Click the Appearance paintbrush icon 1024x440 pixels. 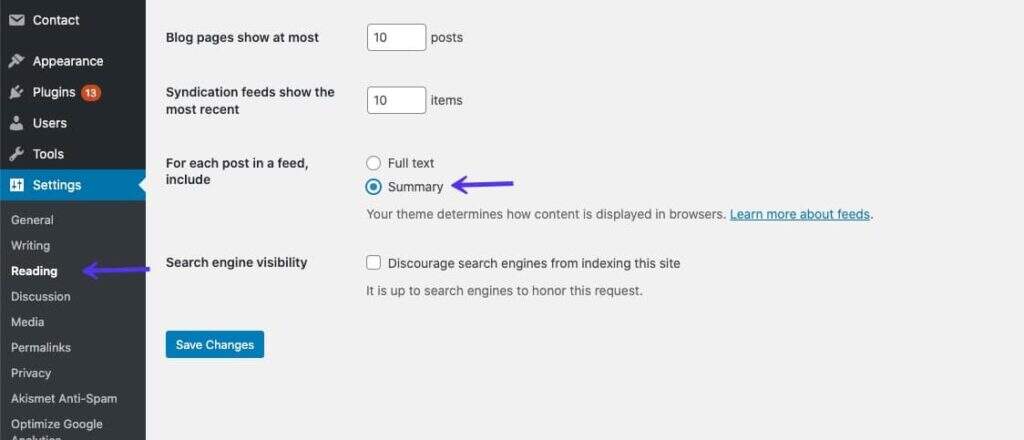click(17, 61)
